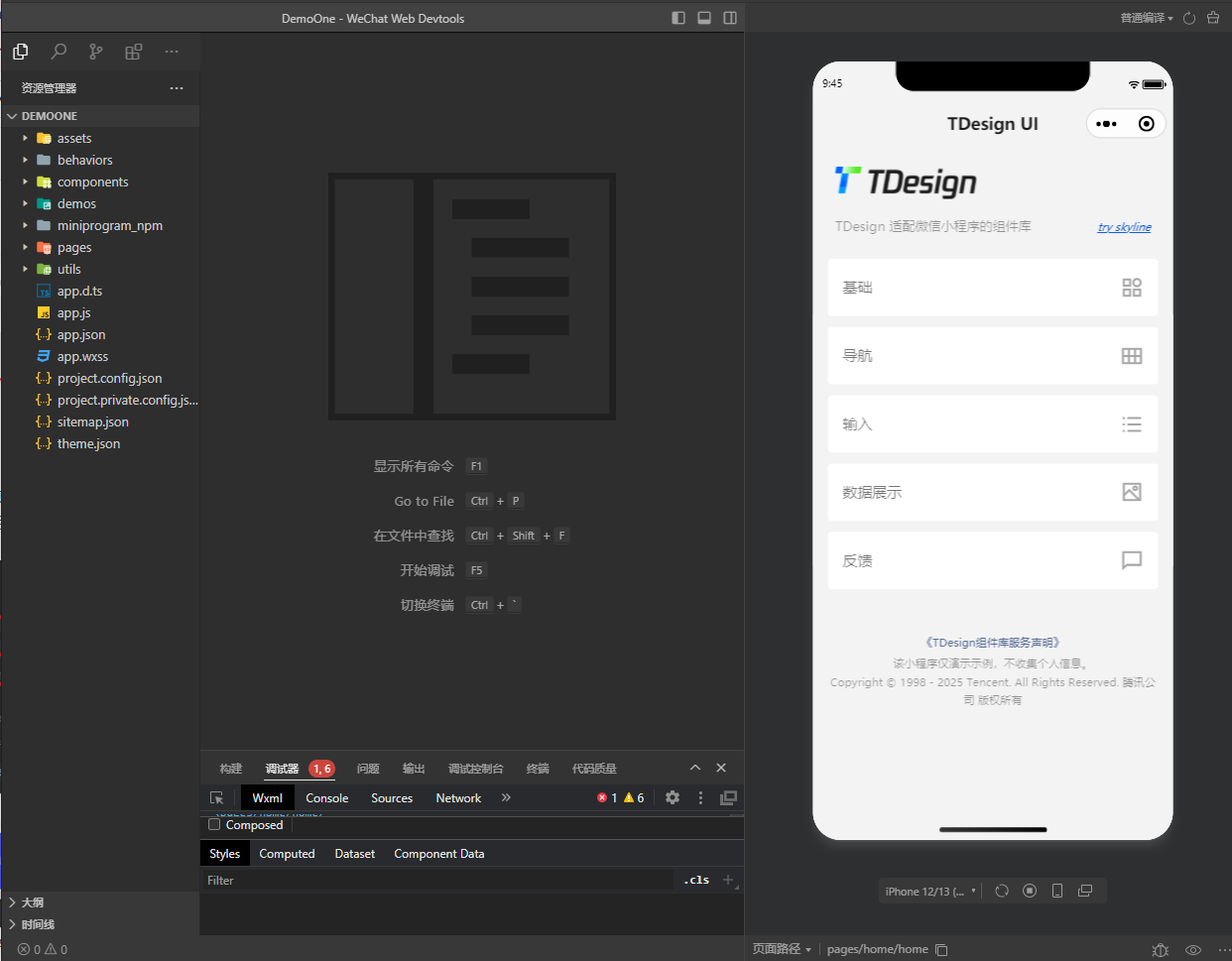
Task: Open the 普通编译 compile mode dropdown
Action: pyautogui.click(x=1147, y=18)
